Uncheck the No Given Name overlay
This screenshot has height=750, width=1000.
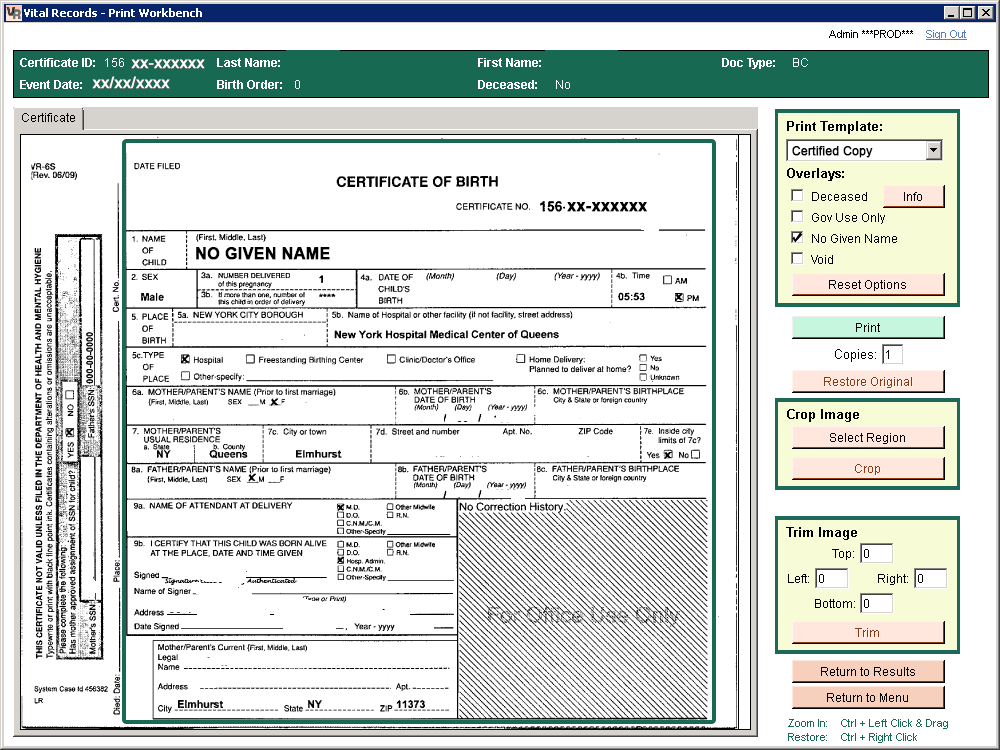797,238
